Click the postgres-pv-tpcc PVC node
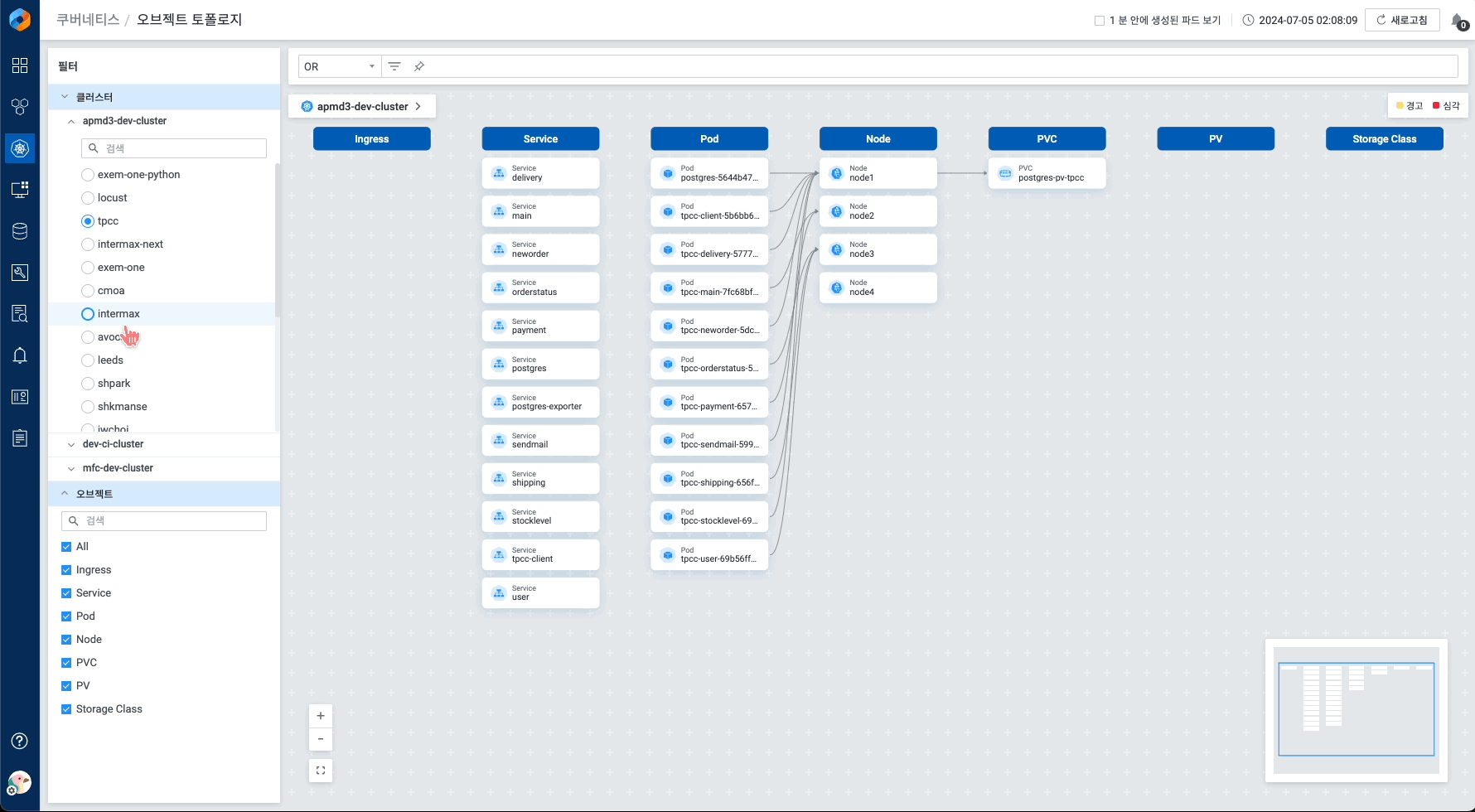 (x=1047, y=173)
